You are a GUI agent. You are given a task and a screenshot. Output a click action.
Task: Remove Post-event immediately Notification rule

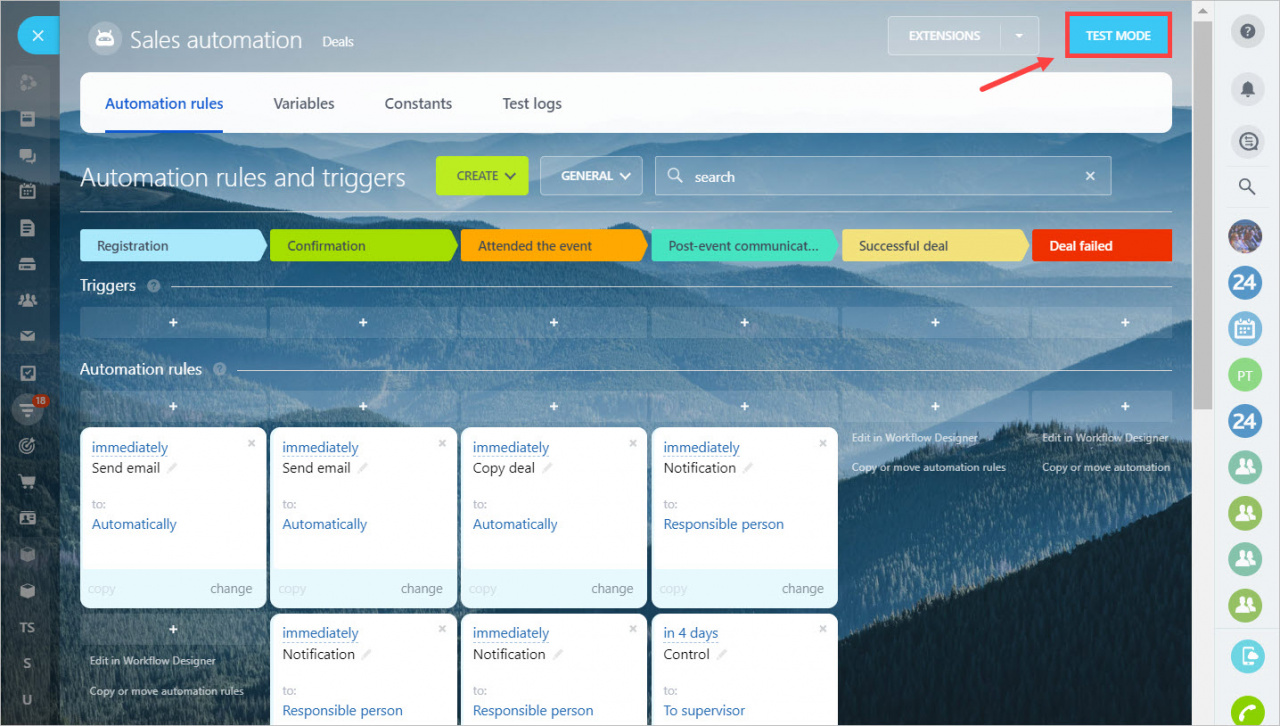tap(823, 443)
